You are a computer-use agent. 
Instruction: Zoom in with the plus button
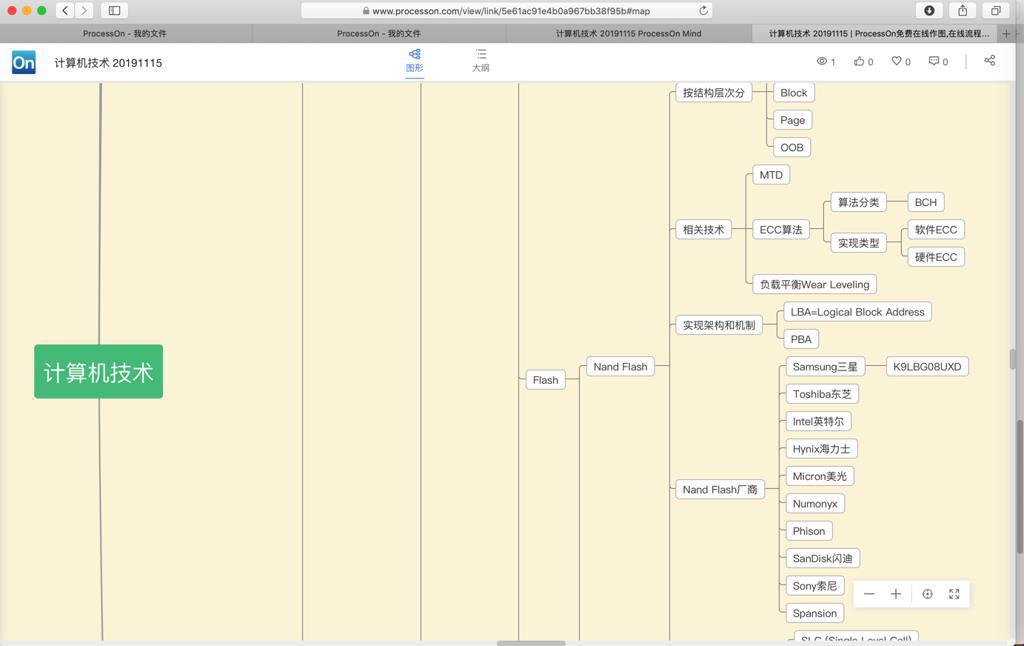coord(896,594)
